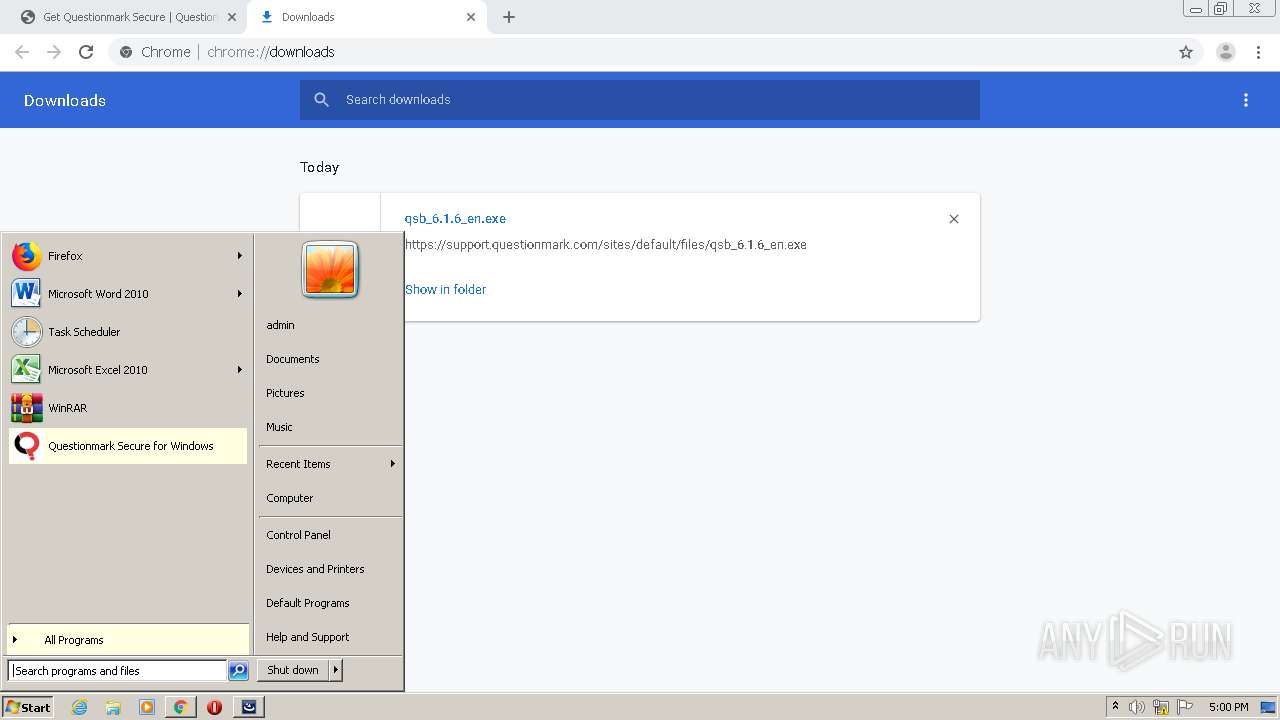Open the Downloads page three-dot menu
Viewport: 1280px width, 720px height.
click(x=1246, y=100)
